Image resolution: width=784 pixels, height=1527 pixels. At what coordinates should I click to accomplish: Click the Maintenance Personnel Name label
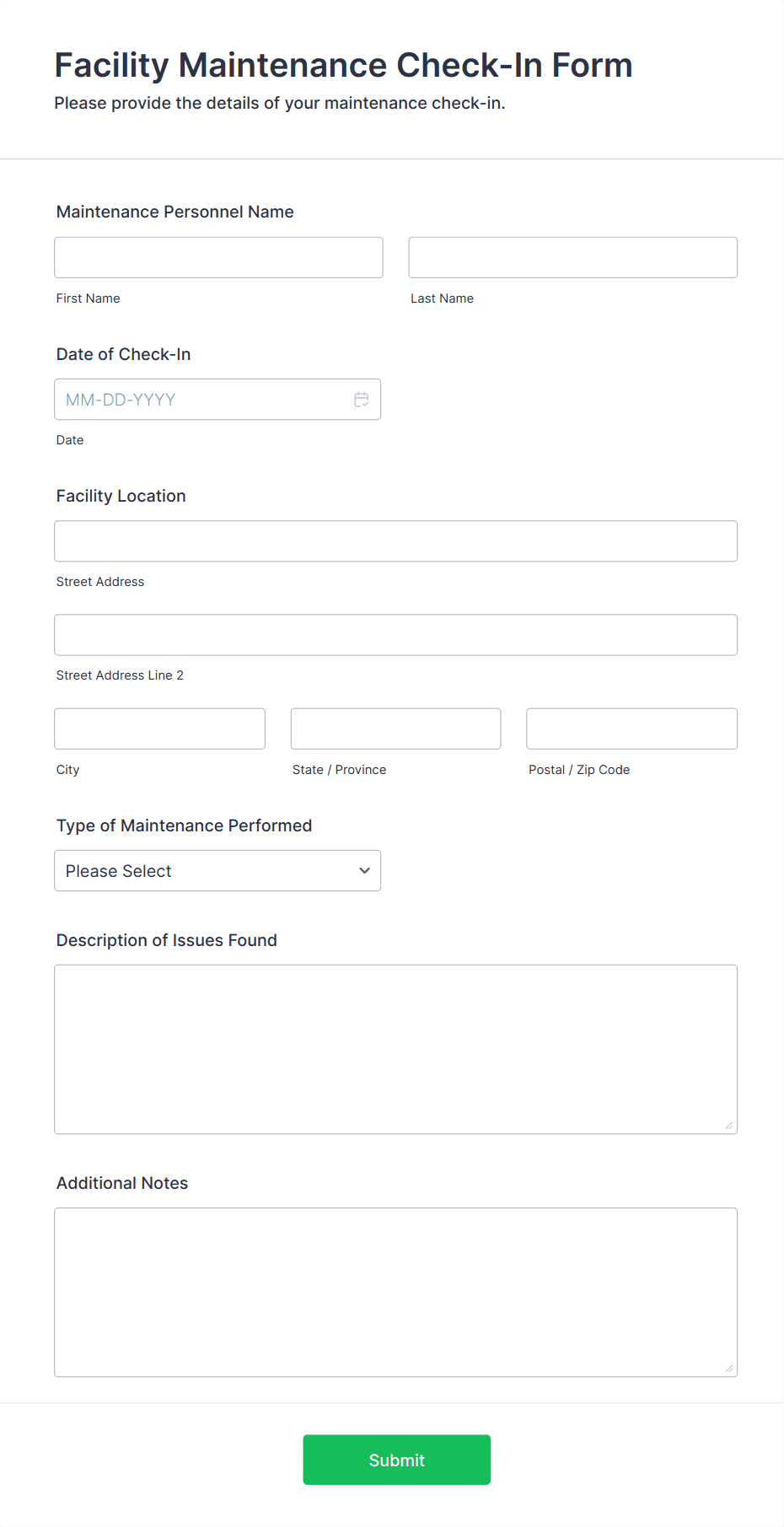coord(175,212)
